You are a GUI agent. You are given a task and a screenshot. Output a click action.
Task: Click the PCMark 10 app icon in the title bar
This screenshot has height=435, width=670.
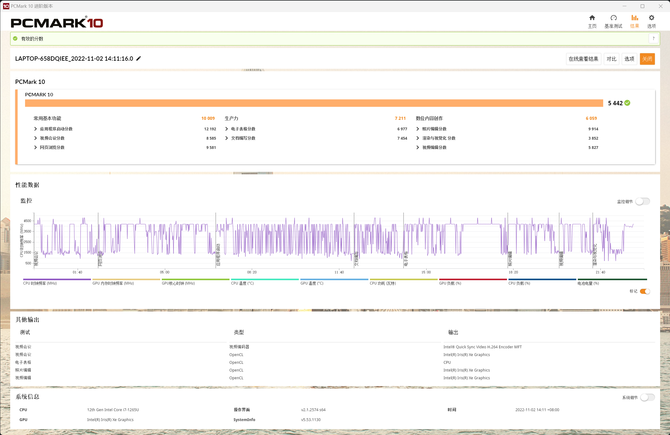click(x=6, y=6)
